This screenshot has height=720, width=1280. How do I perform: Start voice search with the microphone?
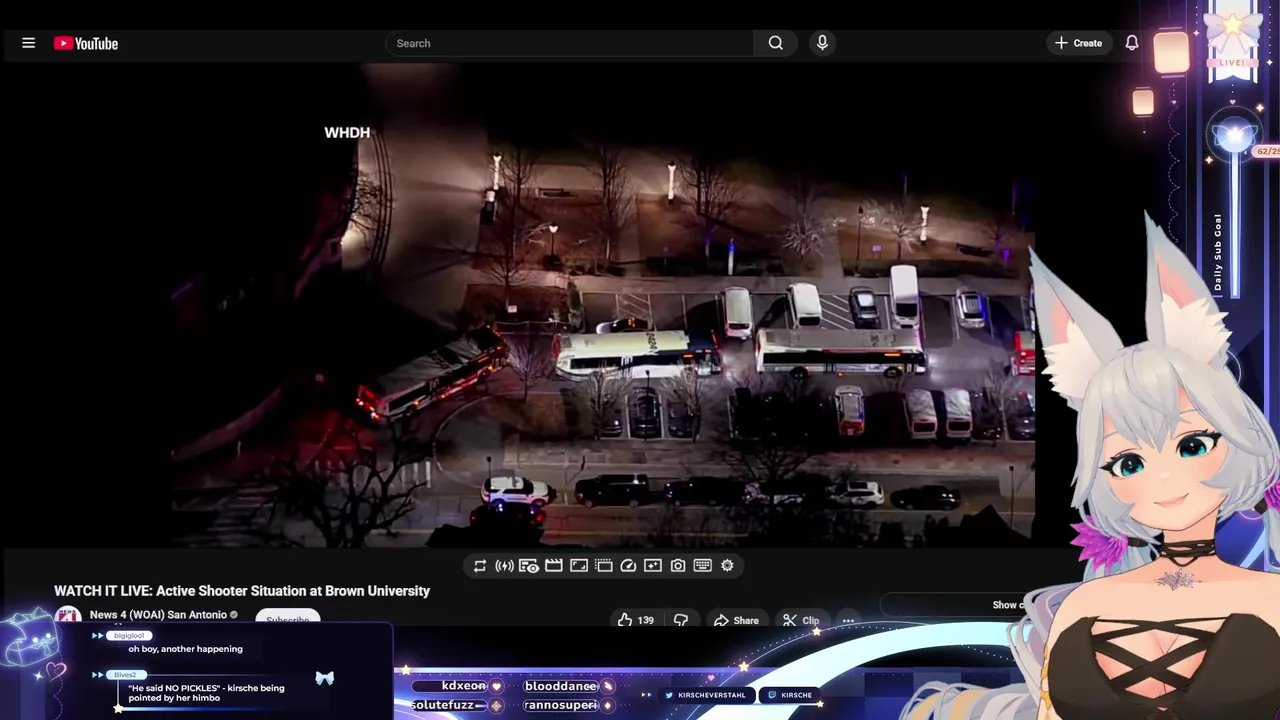[x=822, y=43]
